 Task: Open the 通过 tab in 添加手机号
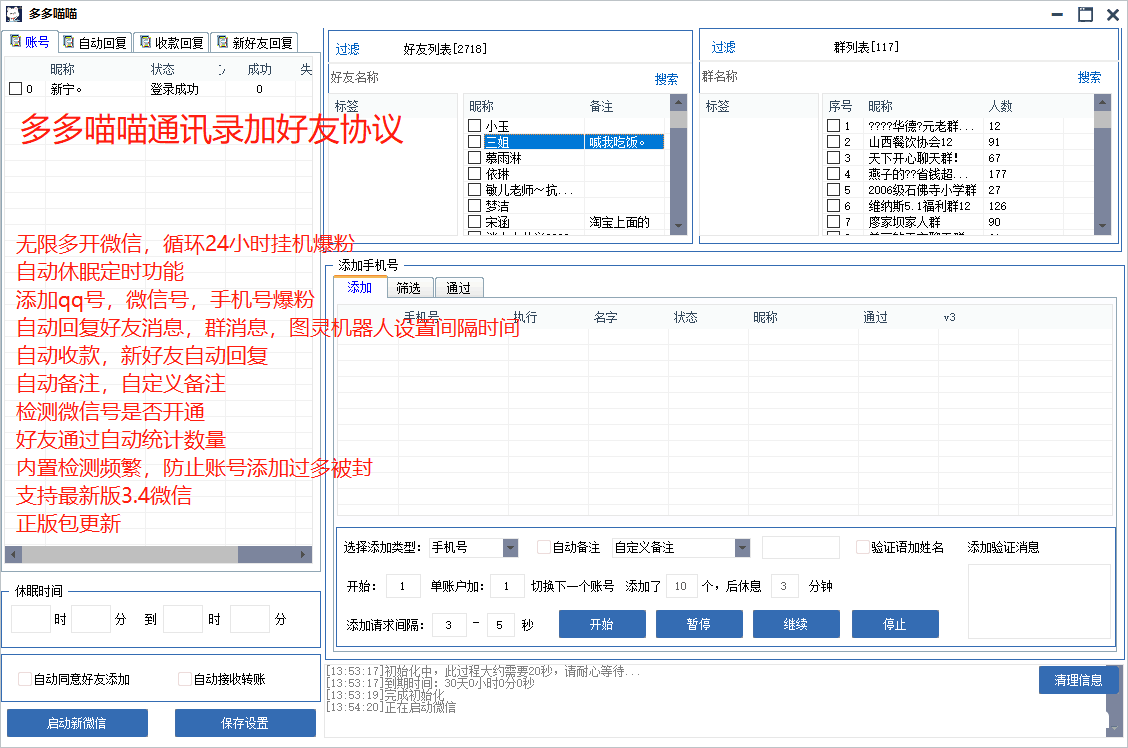click(x=458, y=288)
